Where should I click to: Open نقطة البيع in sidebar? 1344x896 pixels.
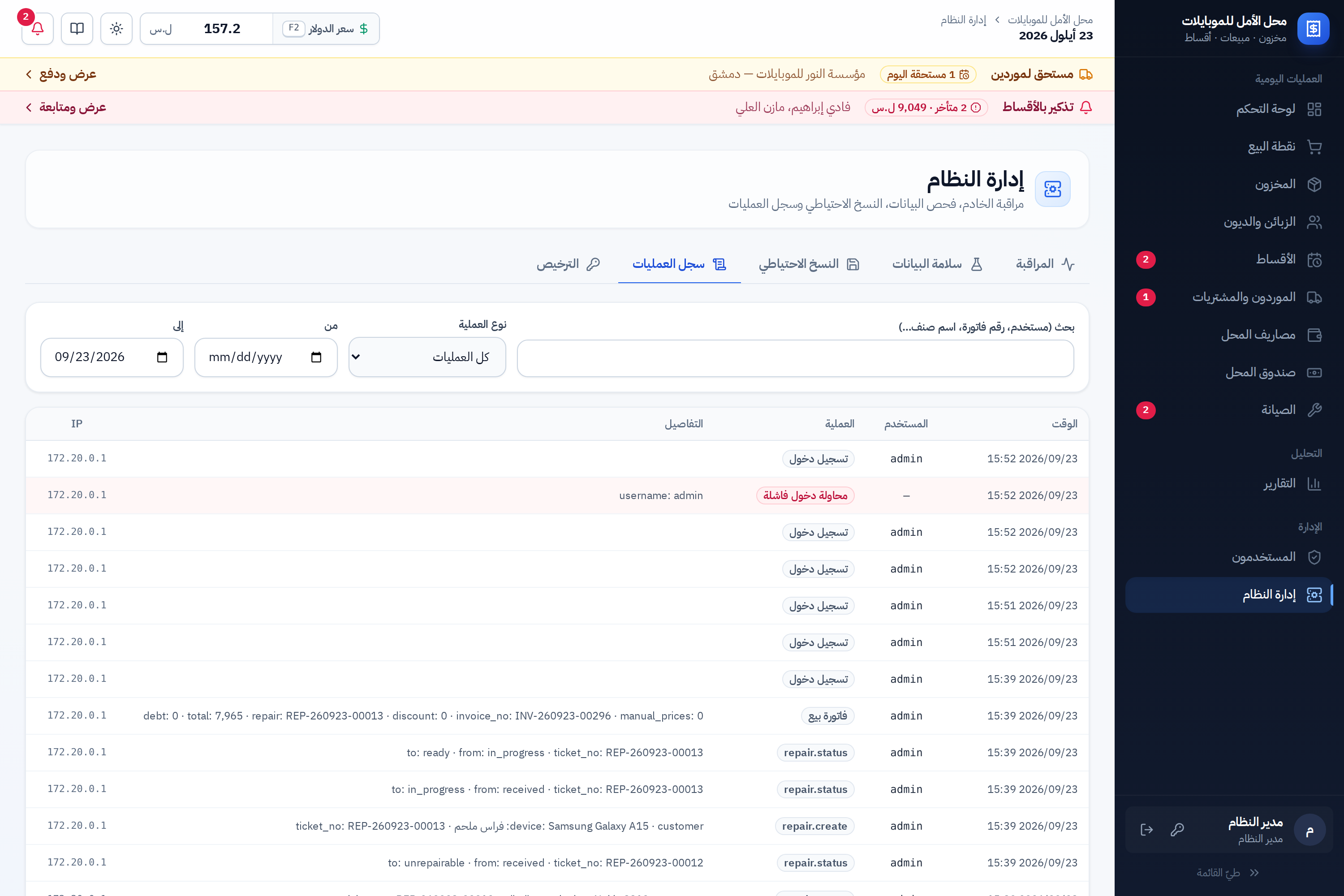pos(1228,147)
